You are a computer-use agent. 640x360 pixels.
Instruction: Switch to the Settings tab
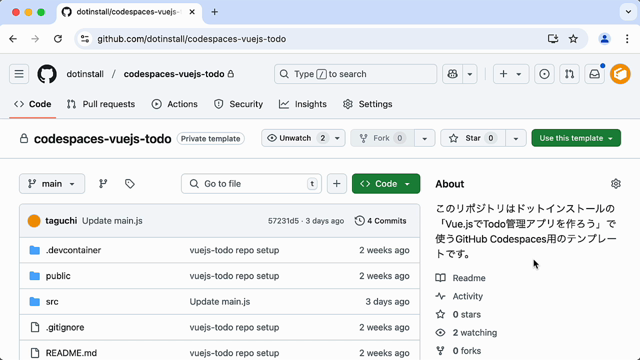point(367,104)
